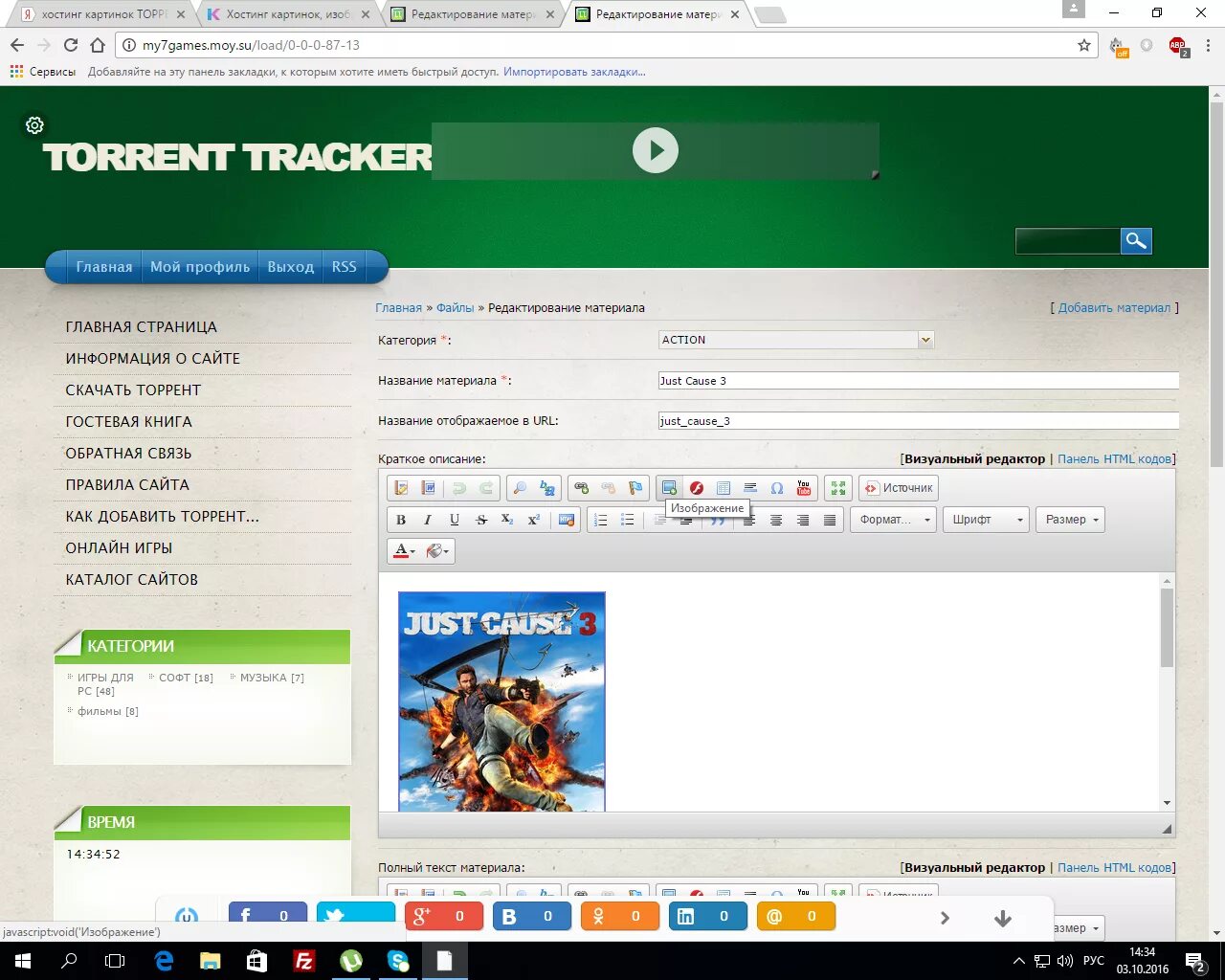Go to Главная breadcrumb link
The image size is (1225, 980).
click(398, 307)
